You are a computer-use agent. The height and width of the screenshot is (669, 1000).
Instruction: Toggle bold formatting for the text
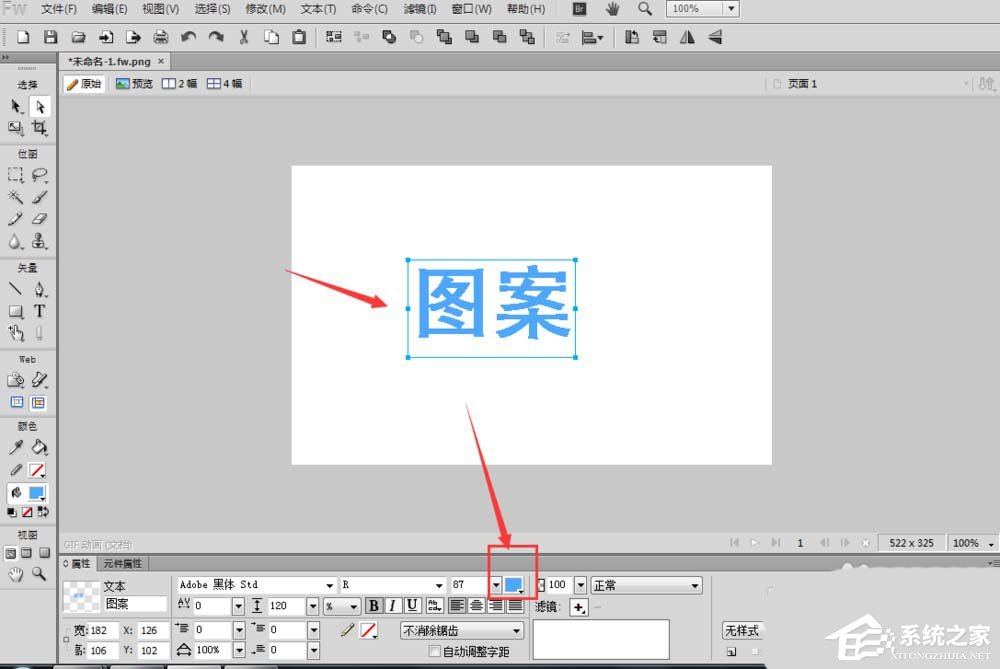pyautogui.click(x=373, y=605)
